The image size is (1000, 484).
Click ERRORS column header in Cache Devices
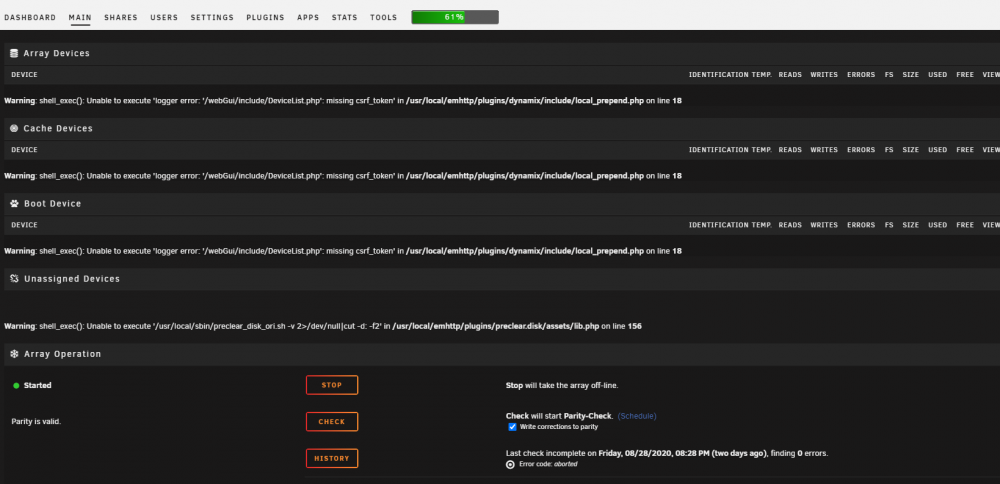pyautogui.click(x=861, y=150)
